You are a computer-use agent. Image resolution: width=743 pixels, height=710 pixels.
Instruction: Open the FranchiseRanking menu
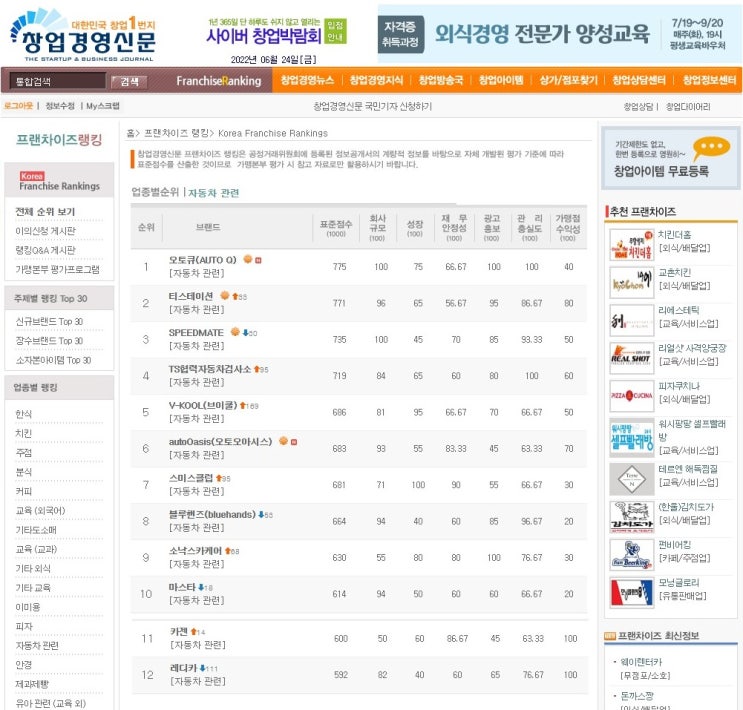tap(218, 81)
